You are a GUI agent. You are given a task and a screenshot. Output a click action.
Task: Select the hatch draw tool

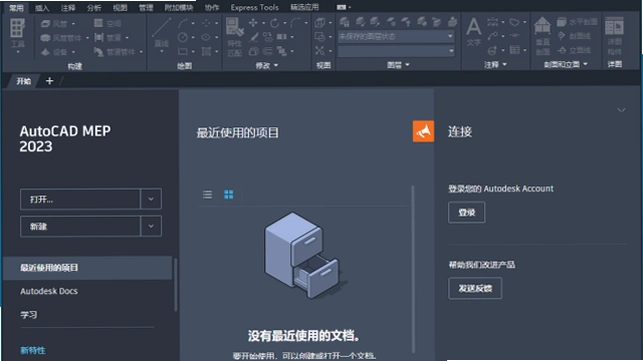206,52
